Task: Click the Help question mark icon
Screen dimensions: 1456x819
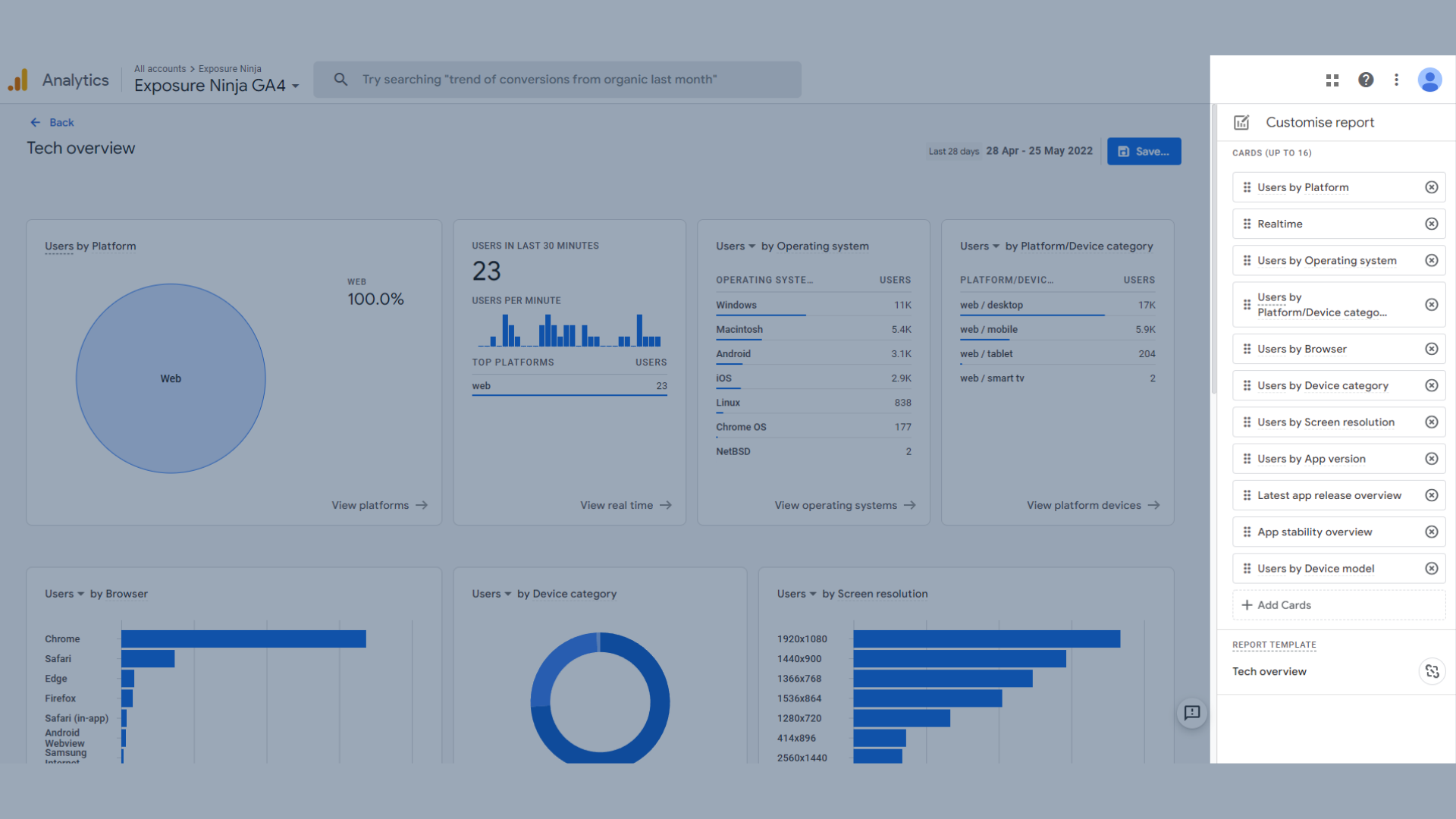Action: point(1366,80)
